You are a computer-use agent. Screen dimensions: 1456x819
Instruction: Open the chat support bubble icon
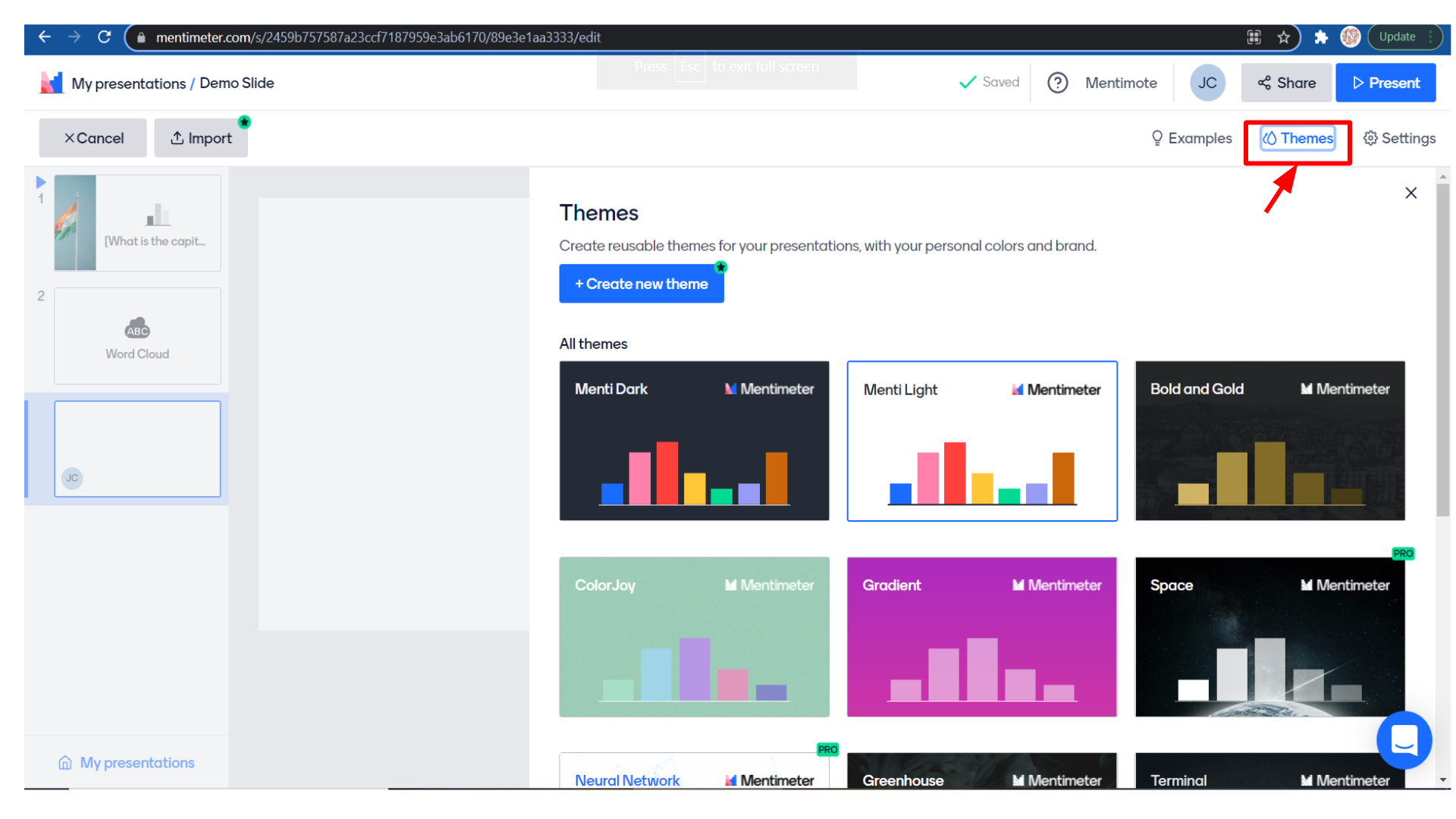pos(1404,739)
